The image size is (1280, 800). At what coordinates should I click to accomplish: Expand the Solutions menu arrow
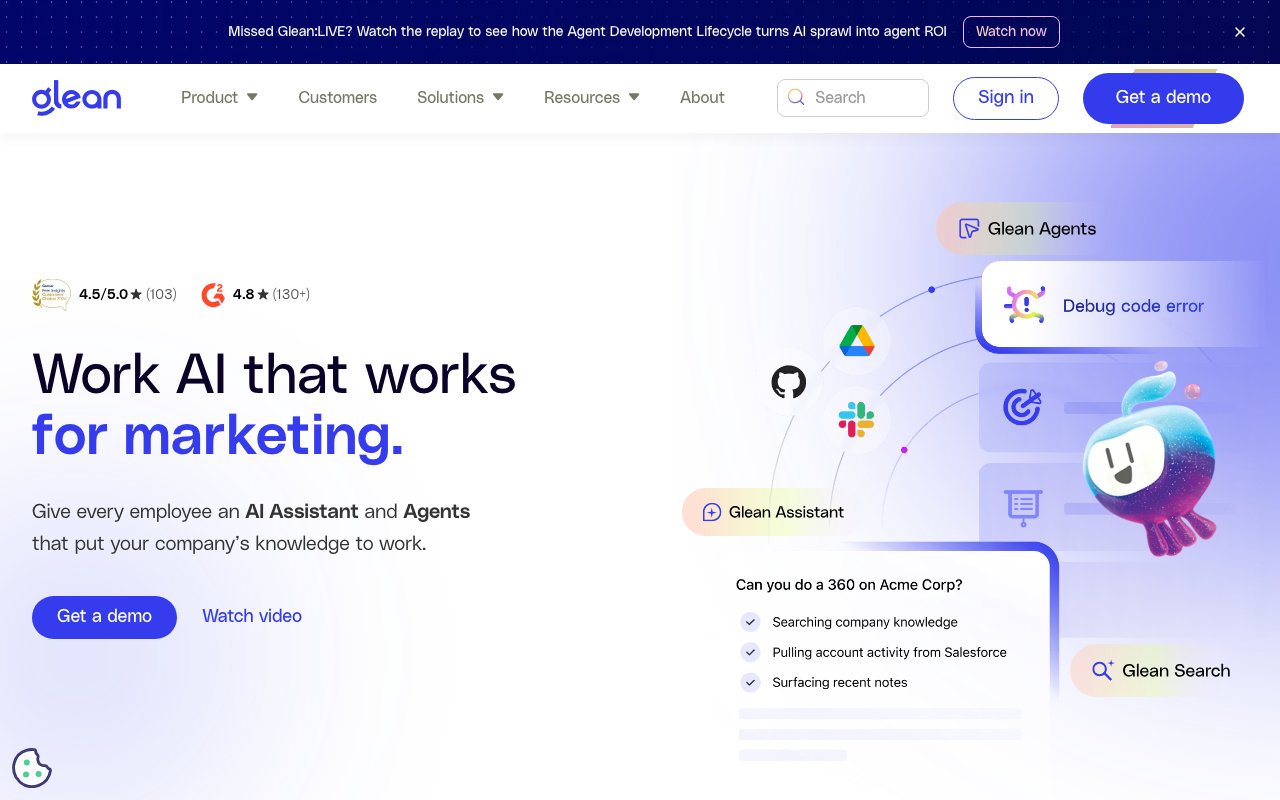pyautogui.click(x=498, y=97)
